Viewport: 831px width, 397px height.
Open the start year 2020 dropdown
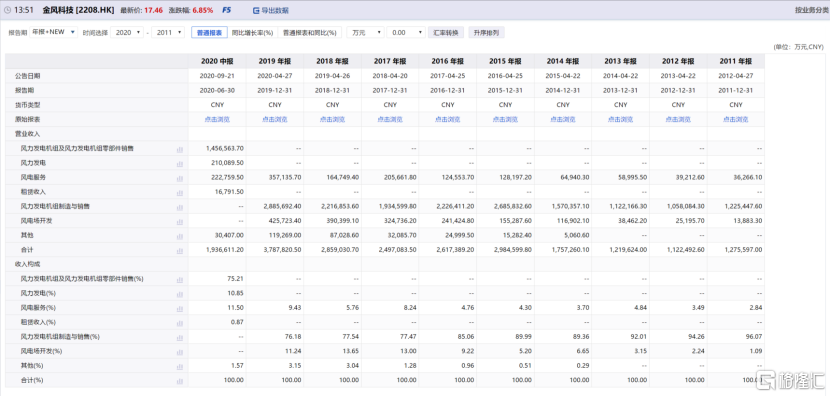[127, 32]
